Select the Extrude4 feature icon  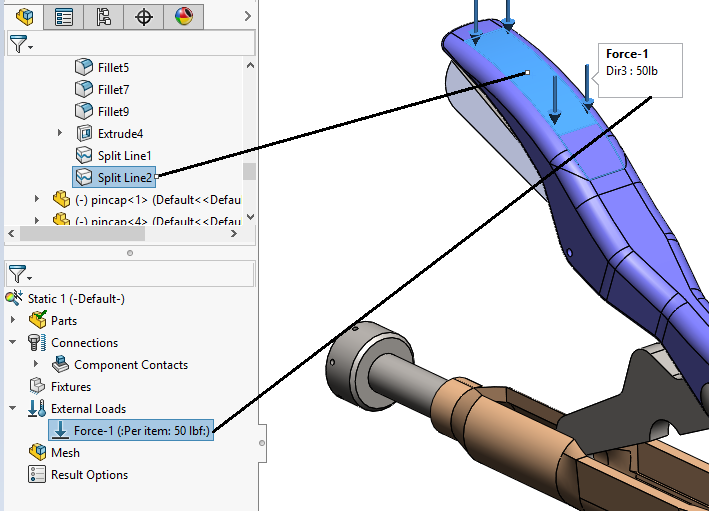84,133
